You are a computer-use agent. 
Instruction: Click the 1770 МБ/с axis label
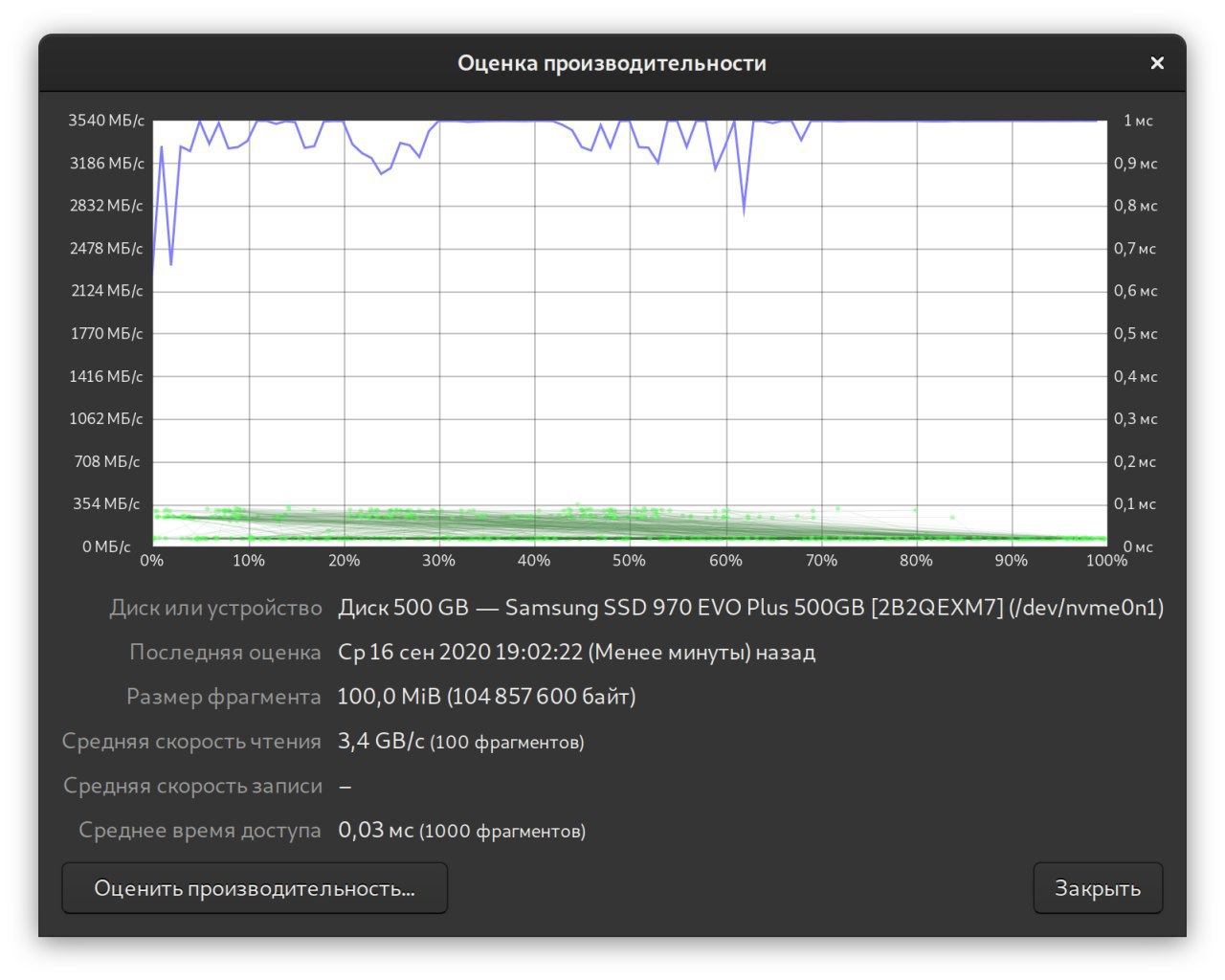[107, 334]
